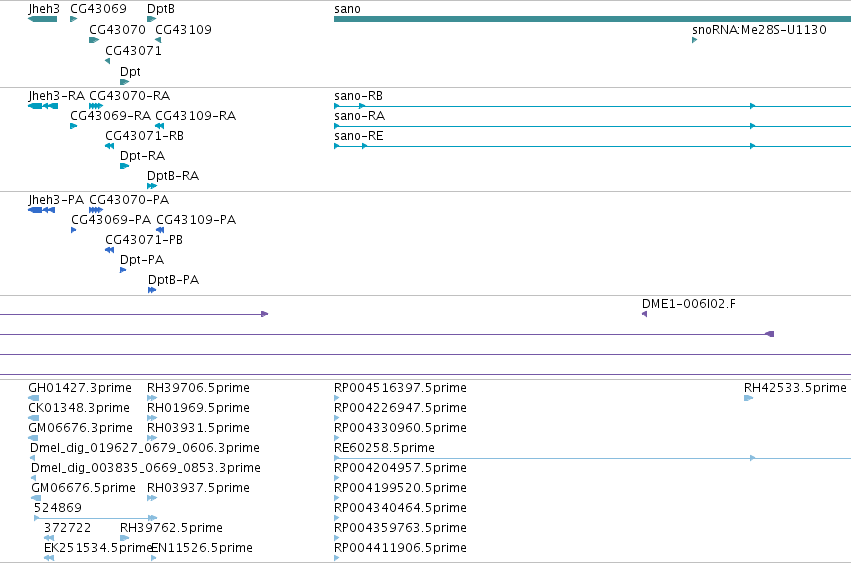The width and height of the screenshot is (851, 563).
Task: Click the Jheh3-PA protein feature
Action: click(41, 210)
